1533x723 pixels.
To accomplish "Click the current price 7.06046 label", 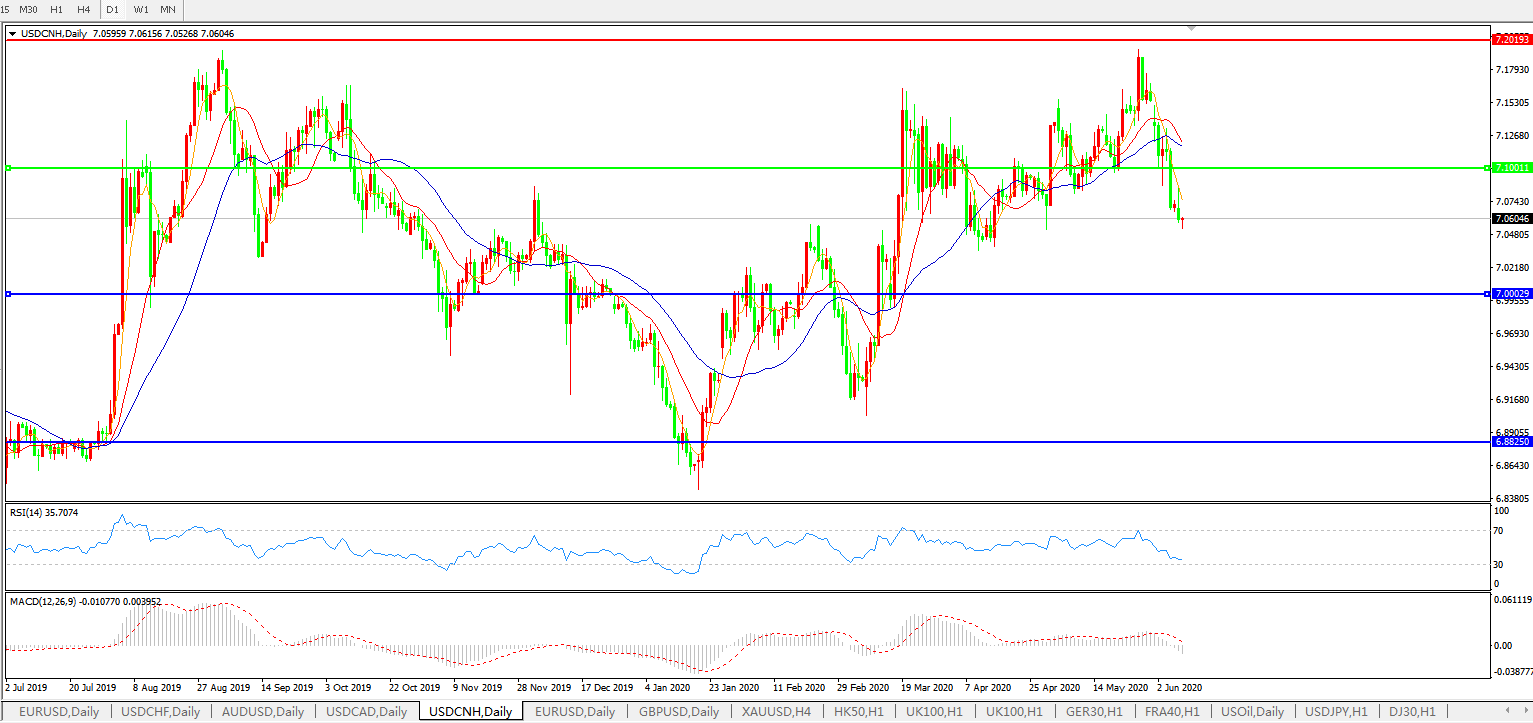I will coord(1510,218).
